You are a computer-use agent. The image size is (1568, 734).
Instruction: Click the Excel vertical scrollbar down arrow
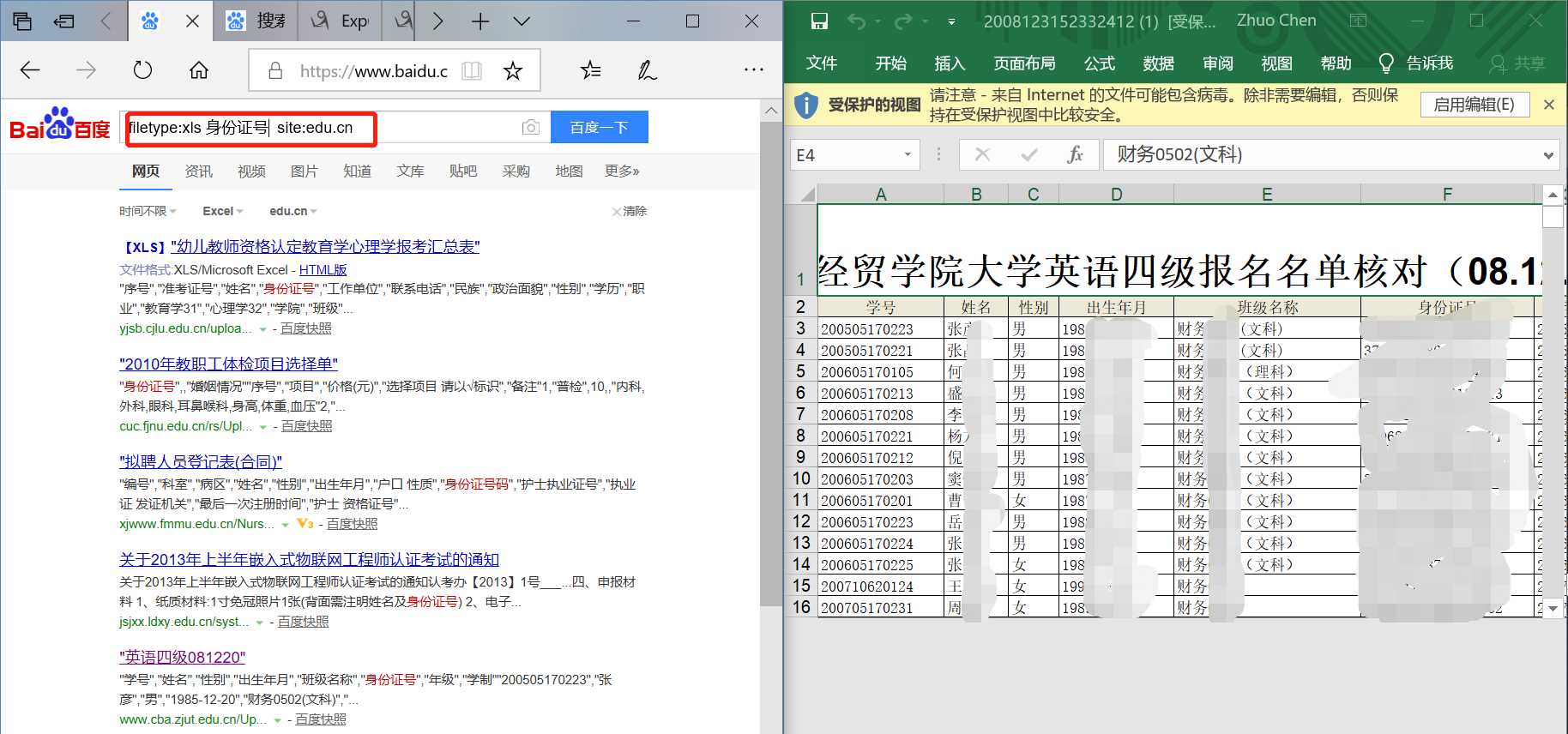pos(1553,609)
